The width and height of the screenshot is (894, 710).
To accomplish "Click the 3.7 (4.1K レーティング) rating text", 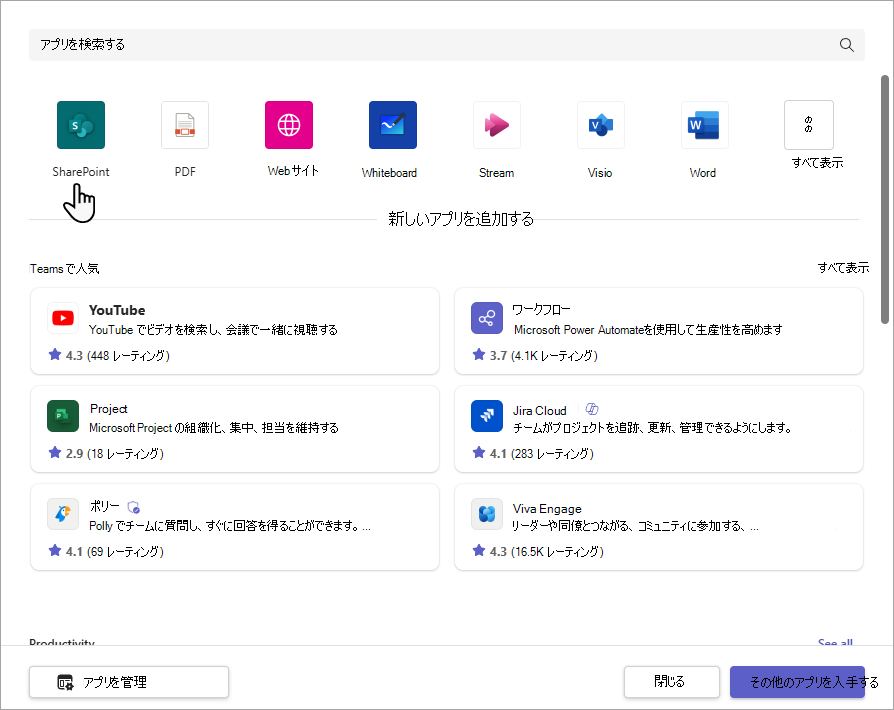I will tap(543, 355).
